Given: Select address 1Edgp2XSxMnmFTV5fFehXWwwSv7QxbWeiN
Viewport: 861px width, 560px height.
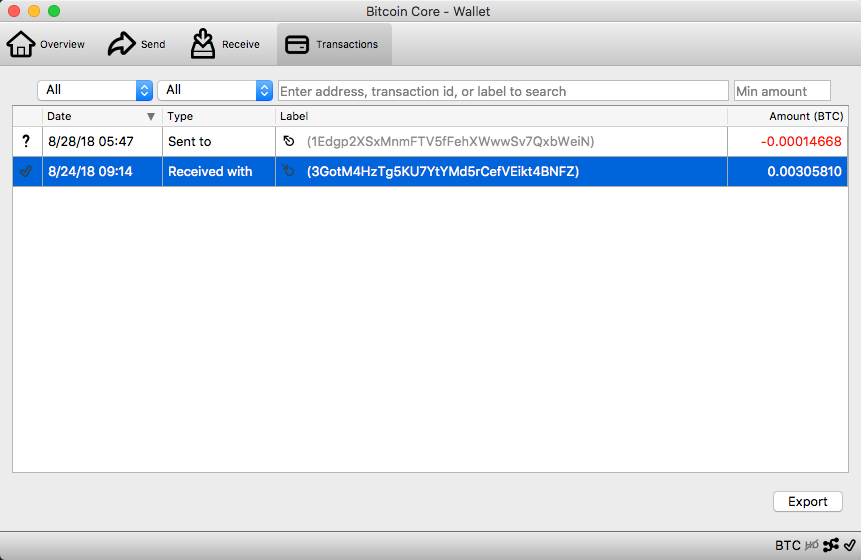Looking at the screenshot, I should [450, 142].
